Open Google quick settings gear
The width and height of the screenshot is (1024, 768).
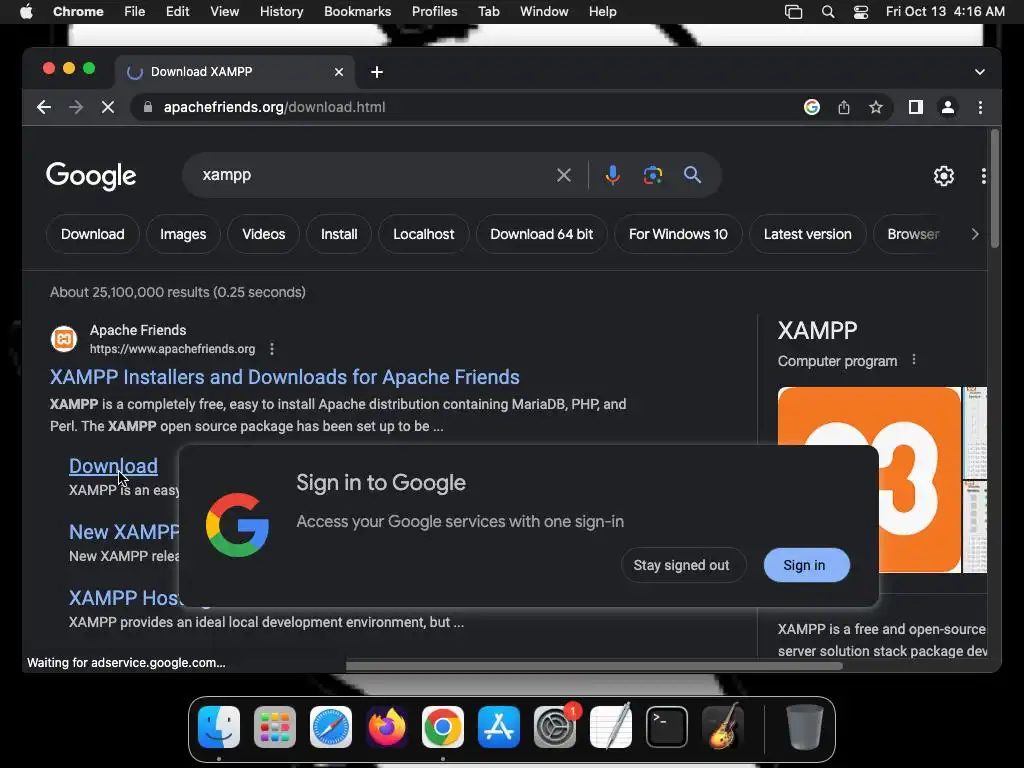[x=944, y=176]
